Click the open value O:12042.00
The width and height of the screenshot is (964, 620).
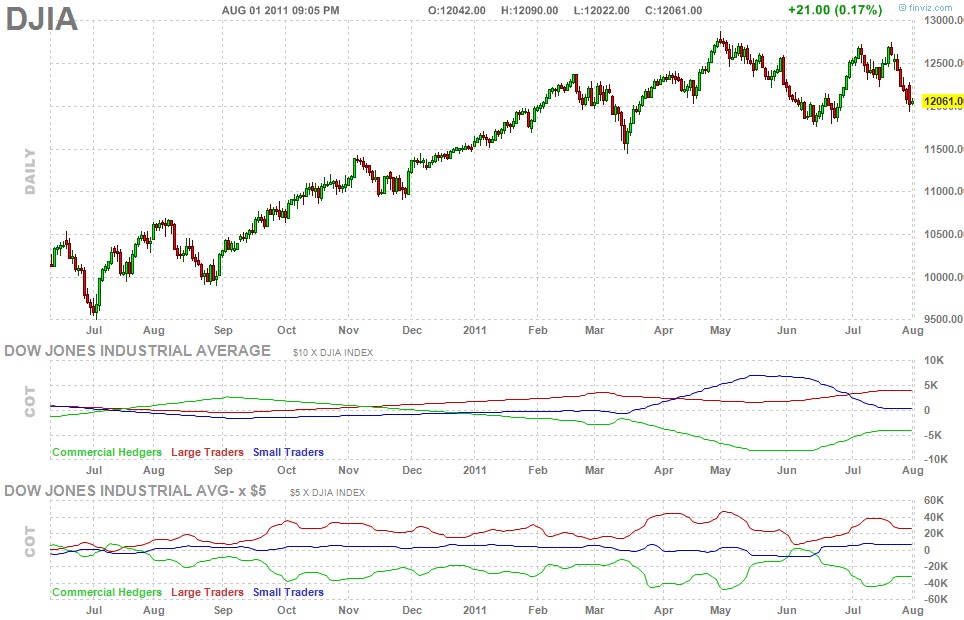click(457, 10)
